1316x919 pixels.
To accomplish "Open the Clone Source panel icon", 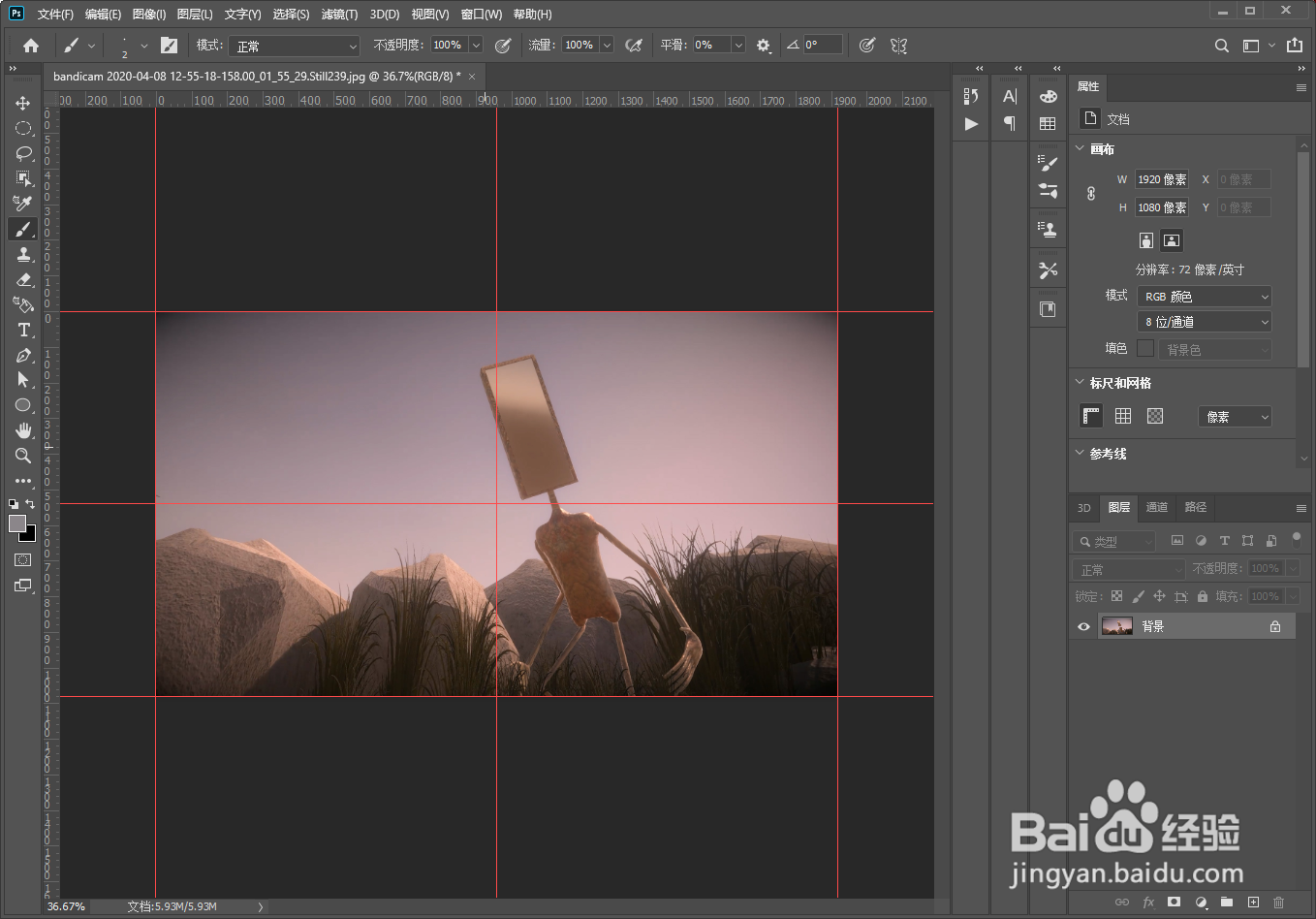I will (1048, 230).
